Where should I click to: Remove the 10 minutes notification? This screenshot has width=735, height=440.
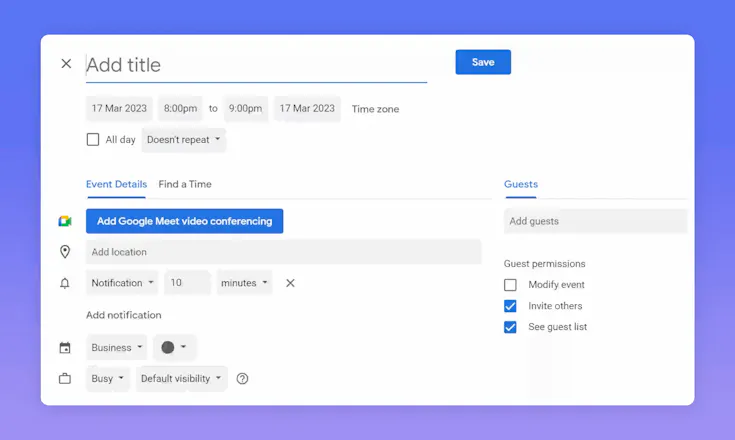click(x=290, y=283)
